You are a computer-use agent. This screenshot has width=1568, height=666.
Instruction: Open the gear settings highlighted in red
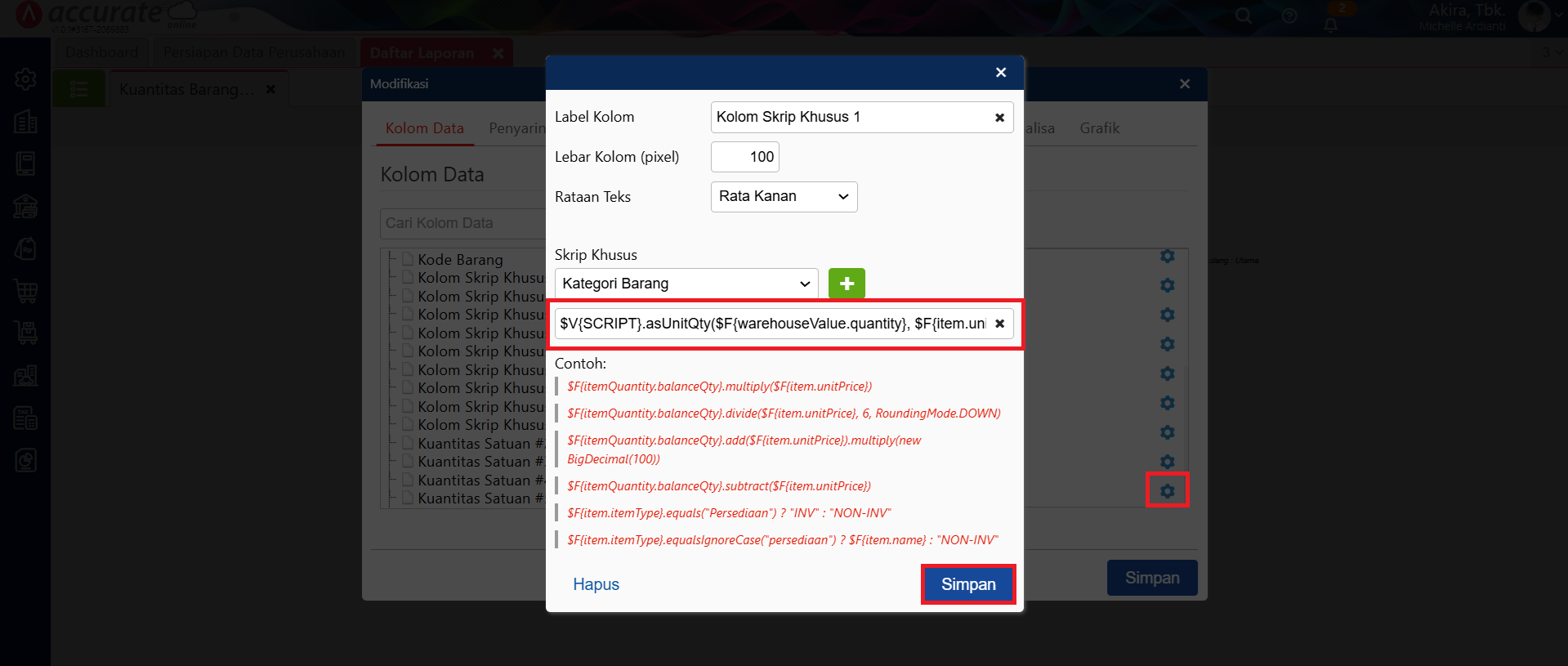1167,491
